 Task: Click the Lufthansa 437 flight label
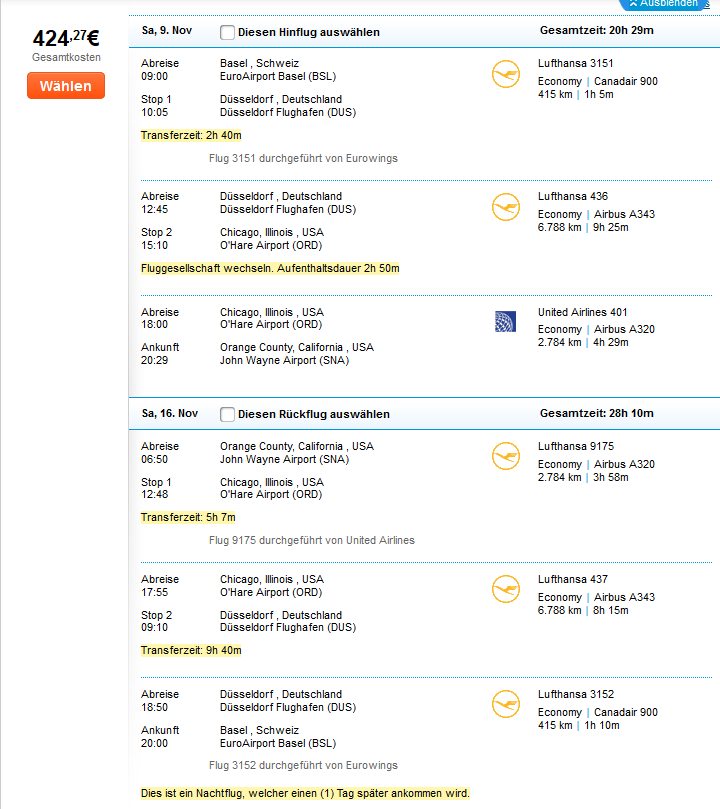click(572, 579)
